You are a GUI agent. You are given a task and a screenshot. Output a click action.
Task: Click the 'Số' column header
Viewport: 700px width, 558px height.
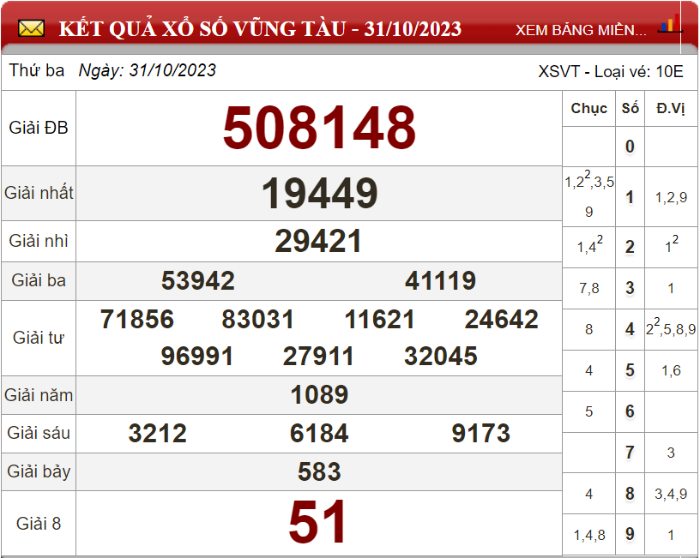630,108
